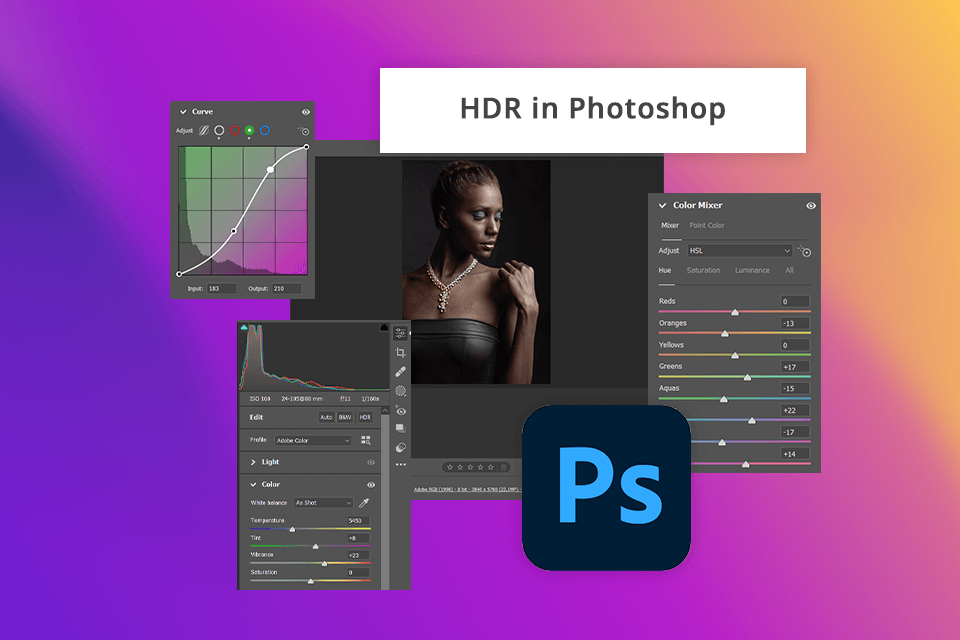Screen dimensions: 960x640
Task: Toggle highlight clipping warning on histogram
Action: tap(384, 328)
